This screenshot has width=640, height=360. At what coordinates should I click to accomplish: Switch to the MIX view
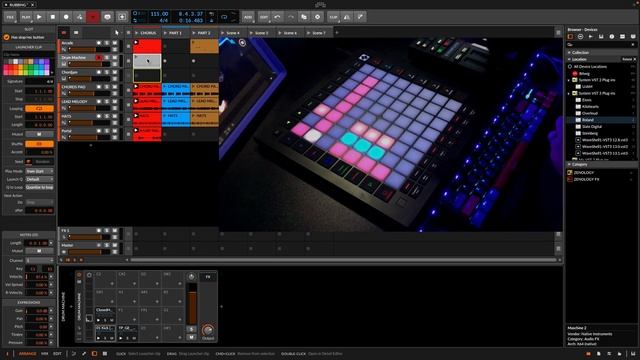pos(44,354)
